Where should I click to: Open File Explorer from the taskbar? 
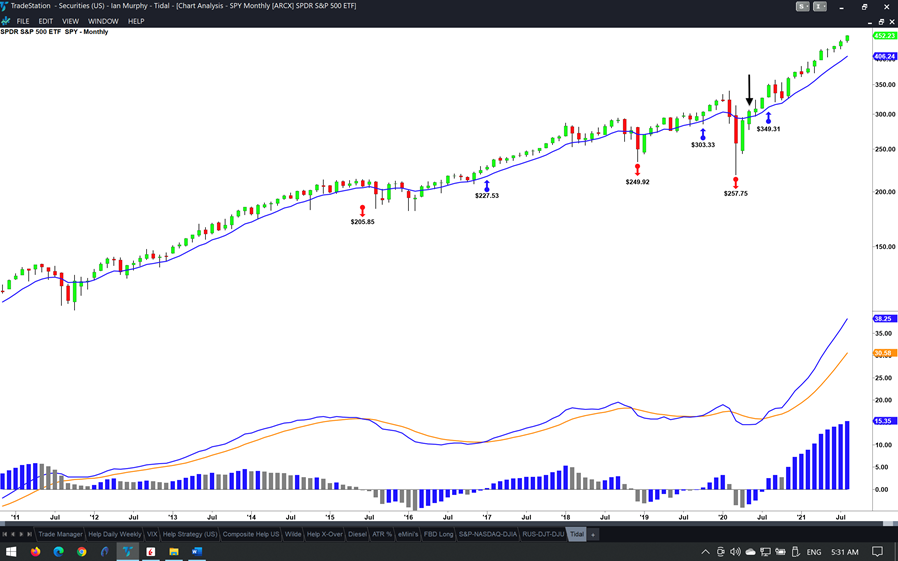(174, 551)
